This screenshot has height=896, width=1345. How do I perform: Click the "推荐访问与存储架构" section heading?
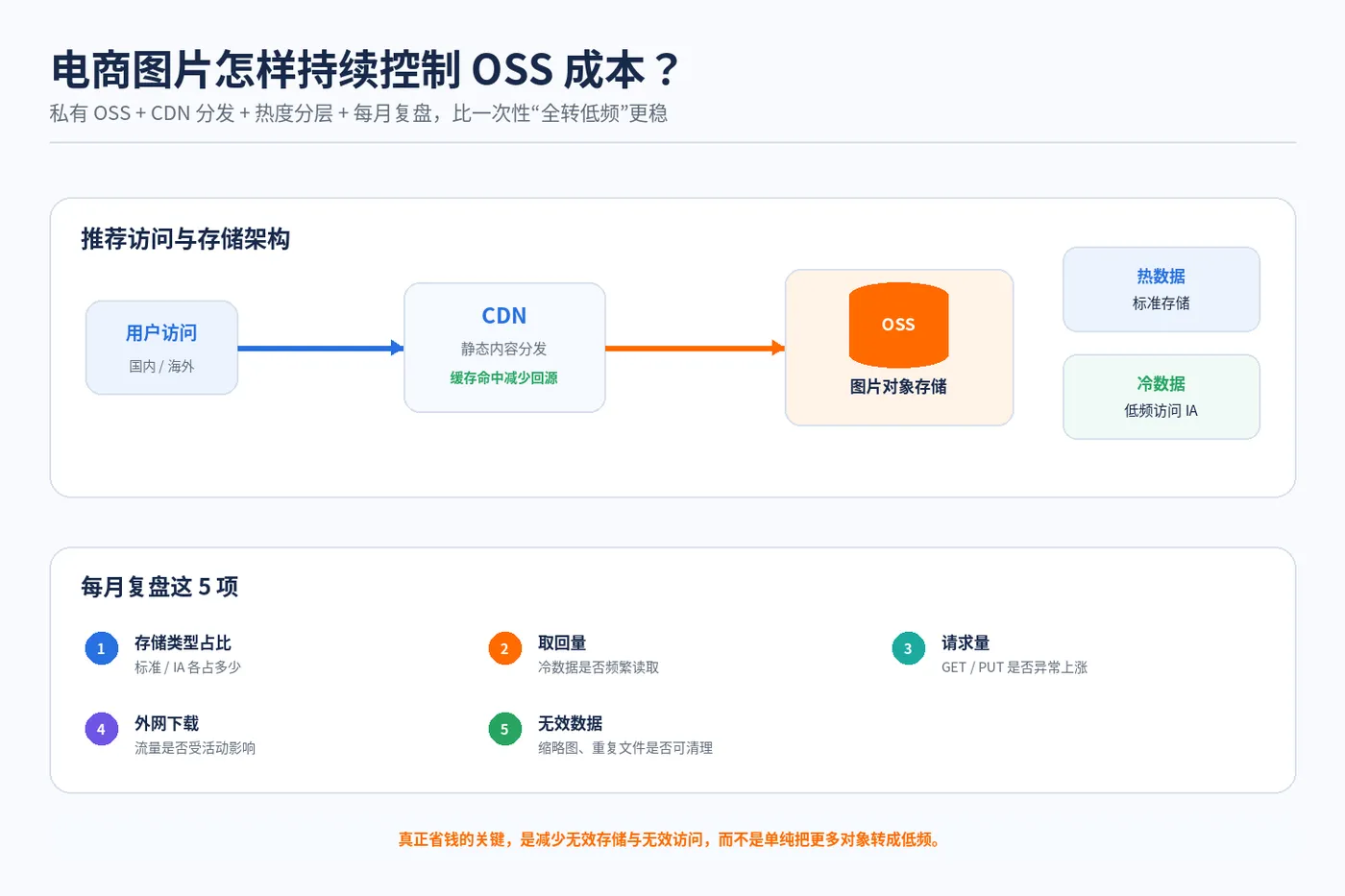(x=185, y=239)
